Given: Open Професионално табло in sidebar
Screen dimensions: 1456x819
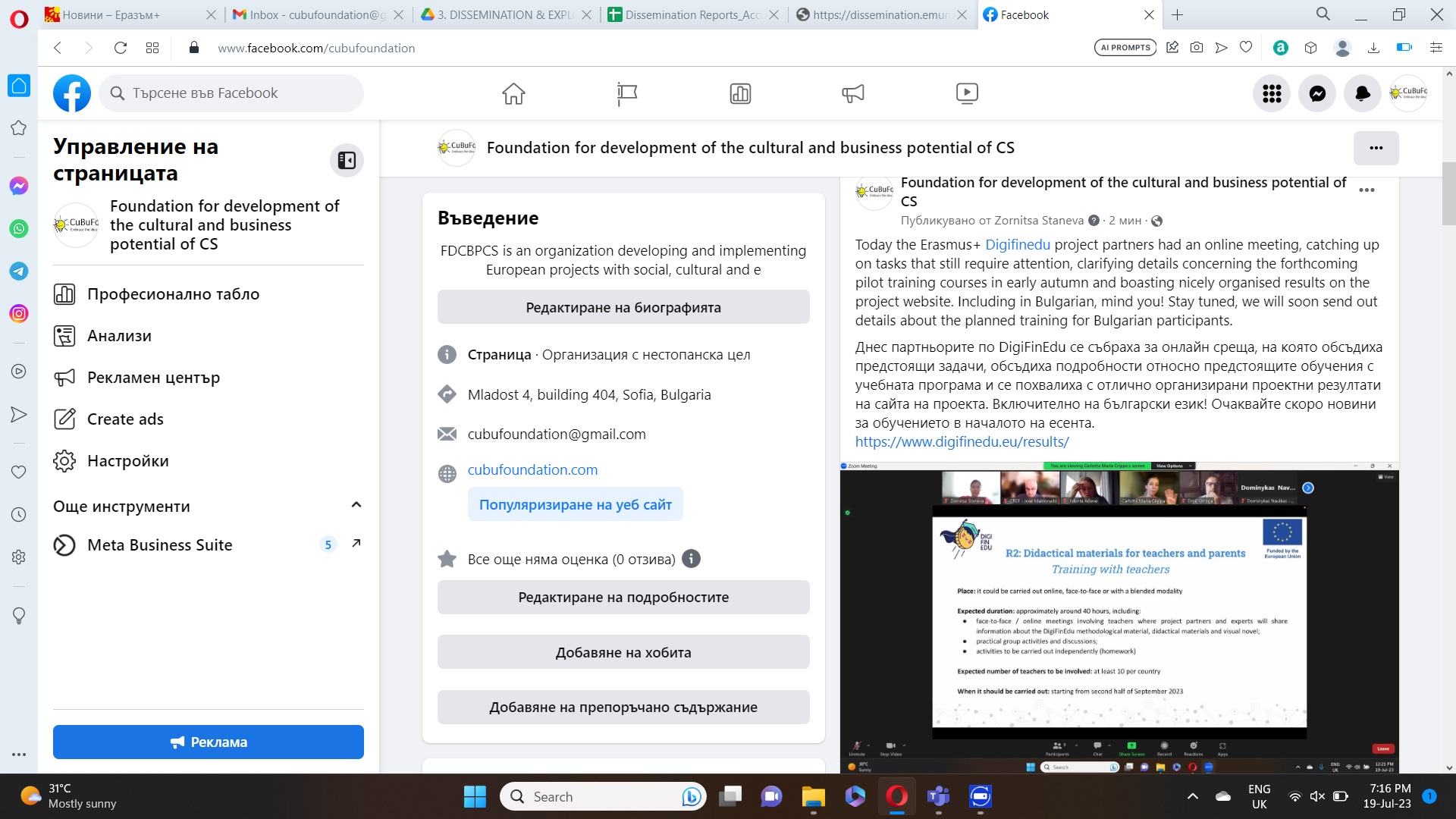Looking at the screenshot, I should [209, 294].
